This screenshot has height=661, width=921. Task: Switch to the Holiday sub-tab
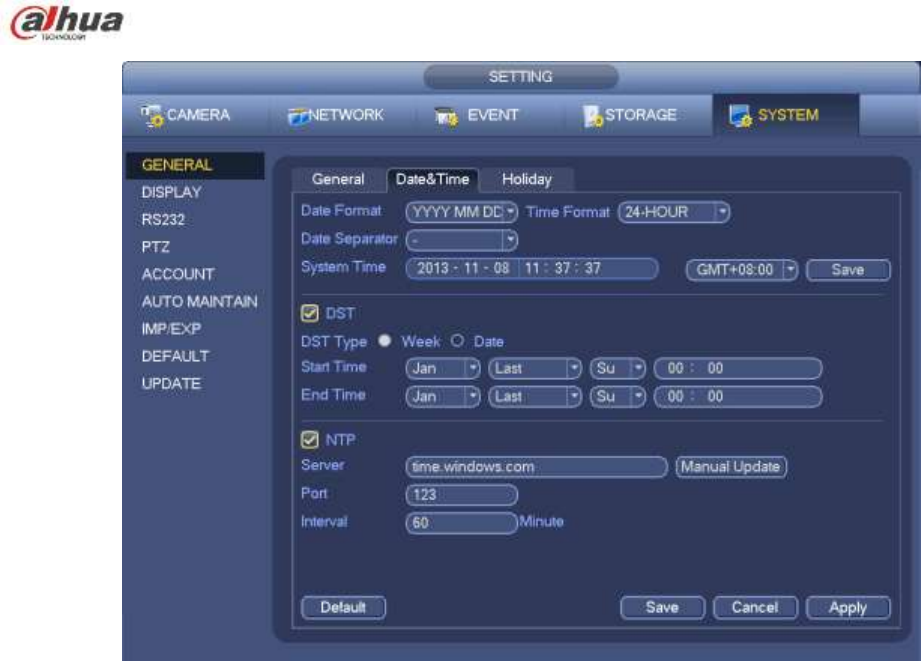[527, 180]
